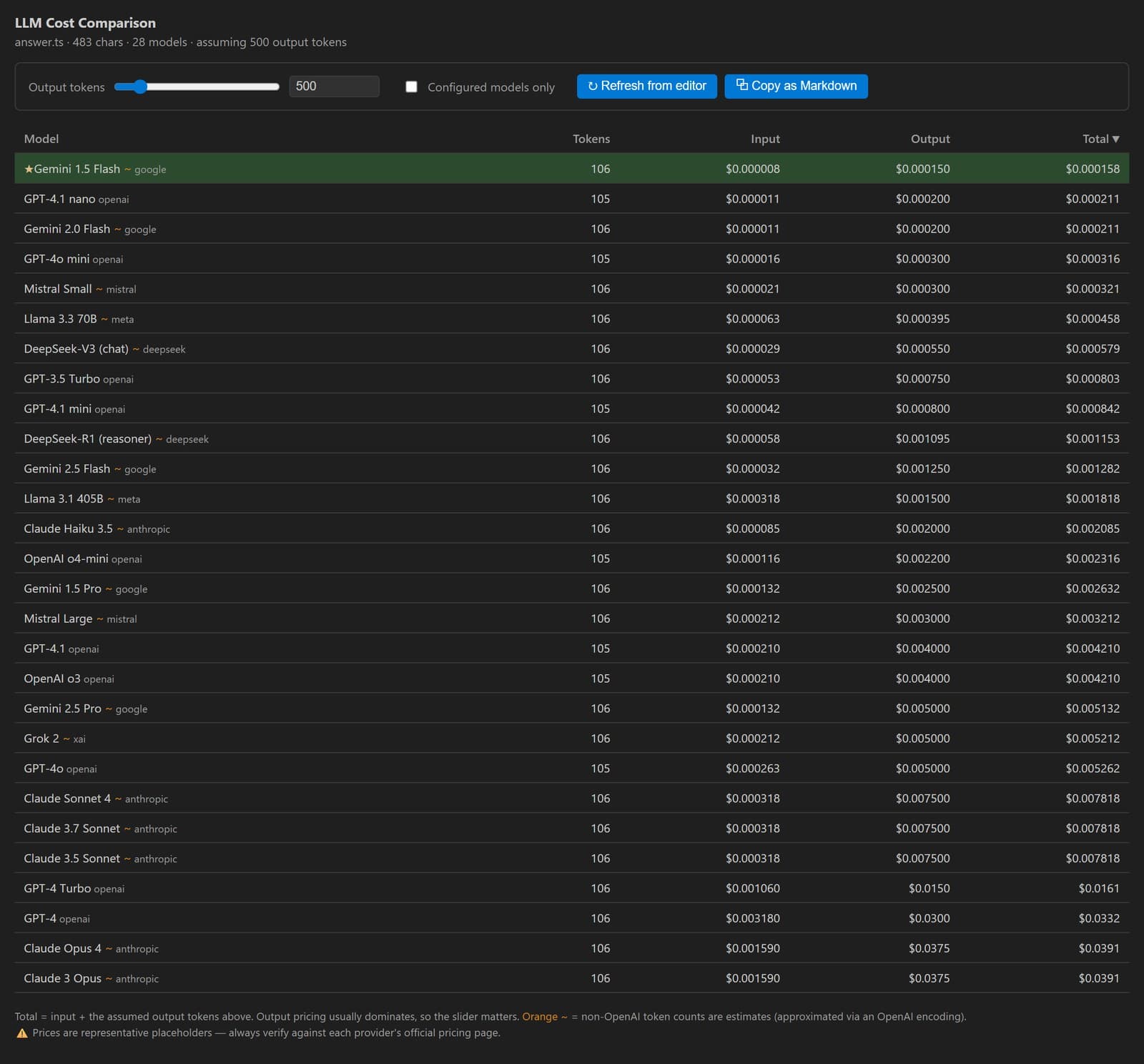Select the DeepSeek-R1 (reasoner) model name
Viewport: 1144px width, 1064px height.
[x=88, y=439]
